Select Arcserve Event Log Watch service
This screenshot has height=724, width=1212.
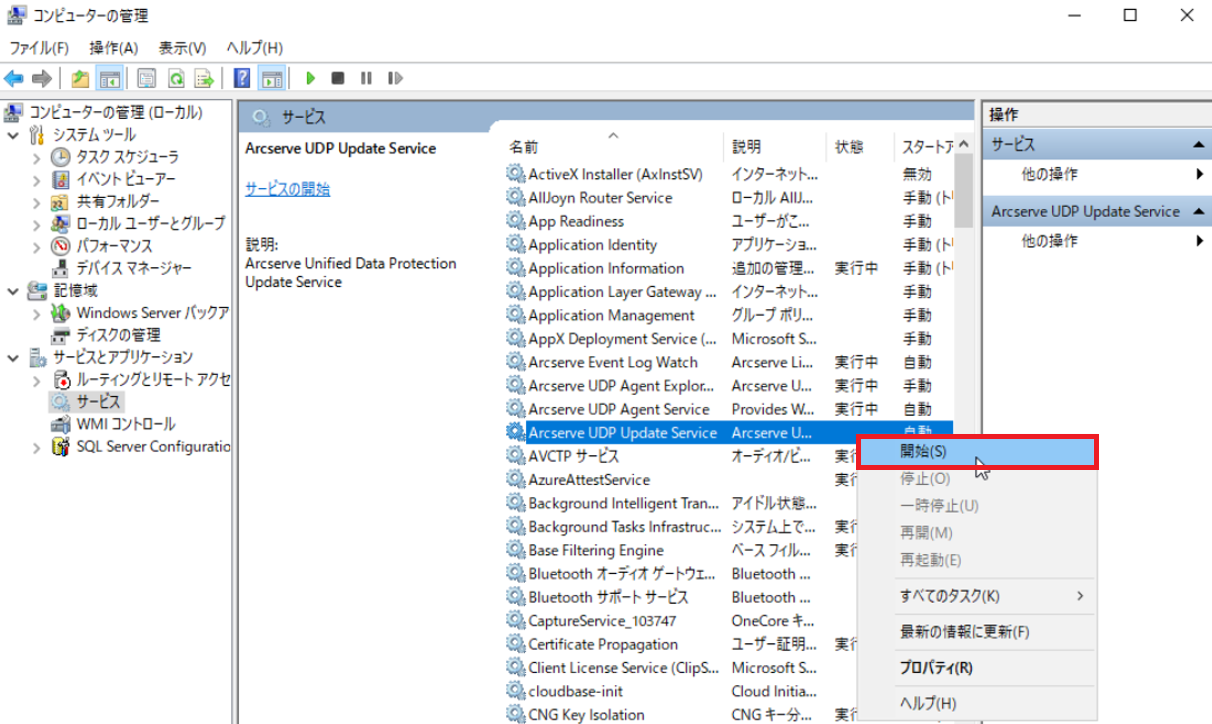point(730,362)
